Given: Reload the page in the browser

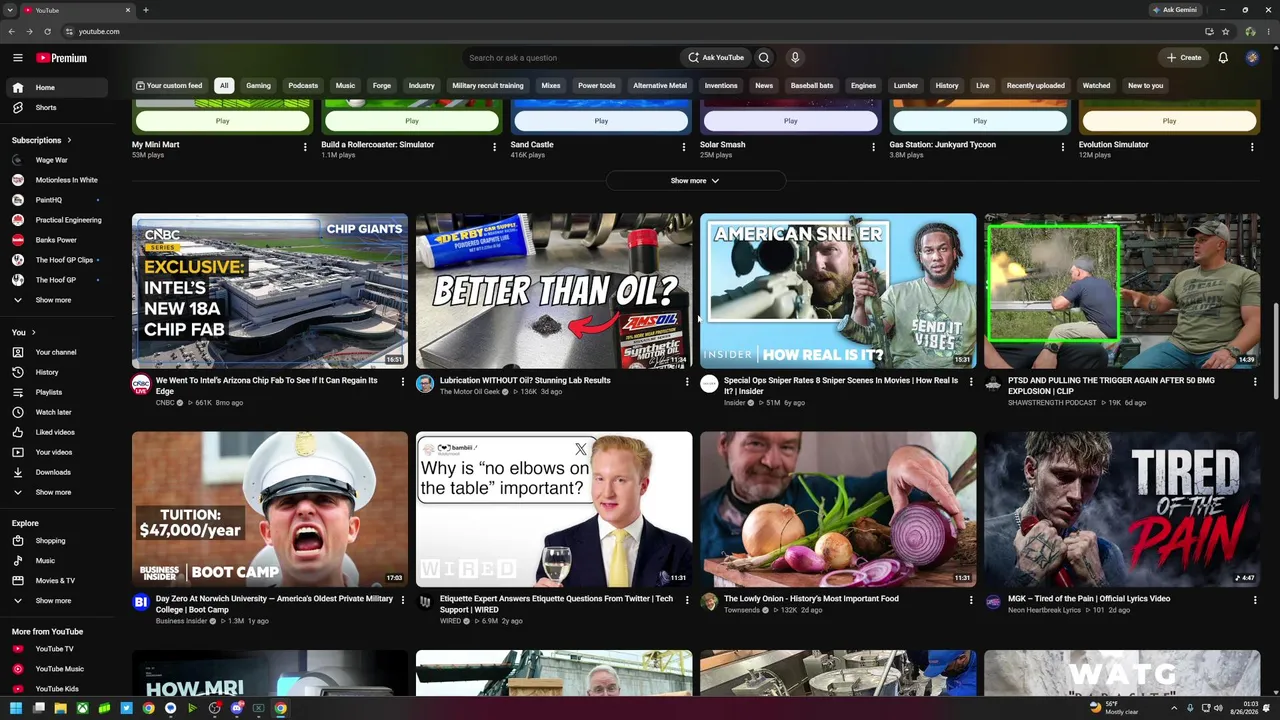Looking at the screenshot, I should point(47,31).
